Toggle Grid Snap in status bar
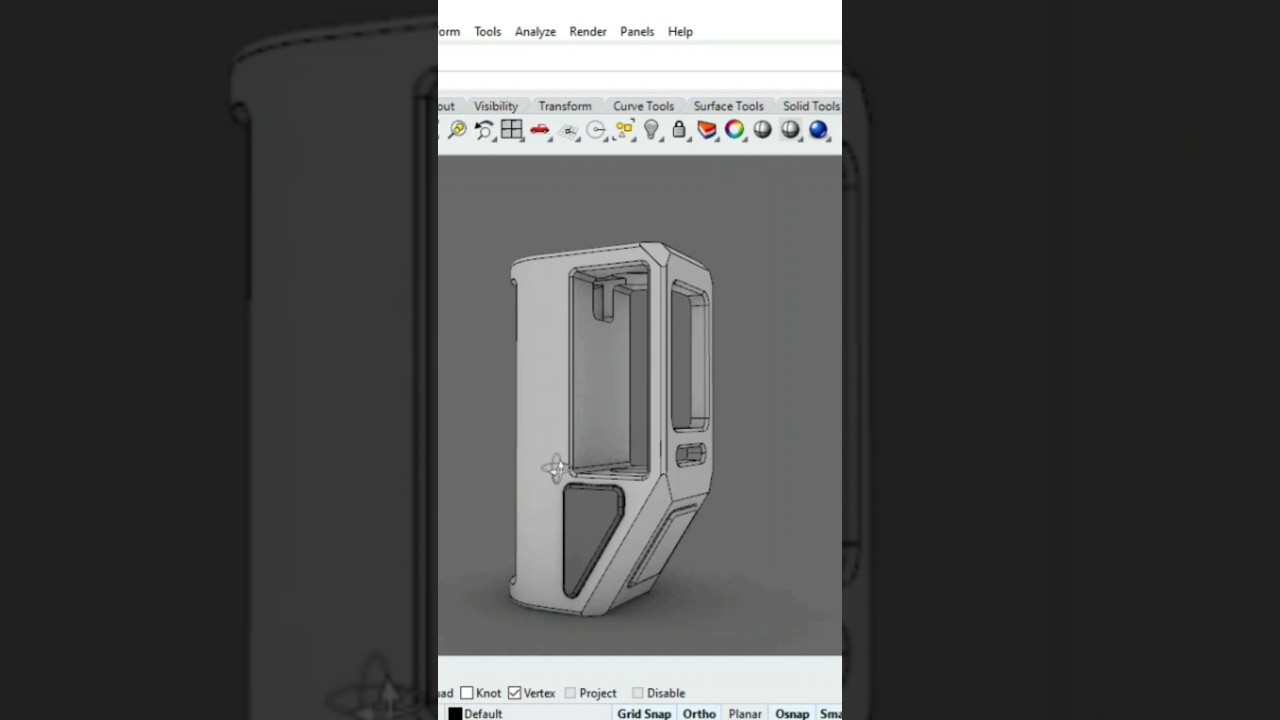Screen dimensions: 1280x720 (x=643, y=713)
